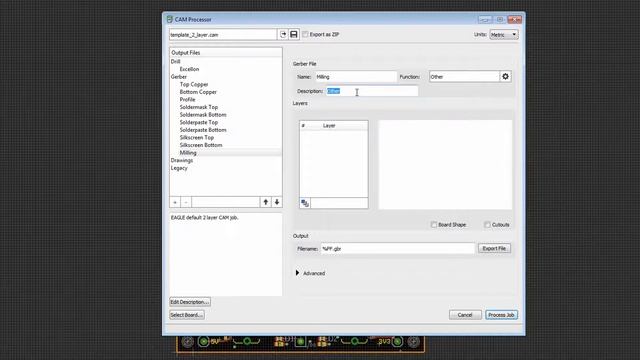Select the Gerber group in Output Files
This screenshot has width=640, height=360.
click(179, 77)
